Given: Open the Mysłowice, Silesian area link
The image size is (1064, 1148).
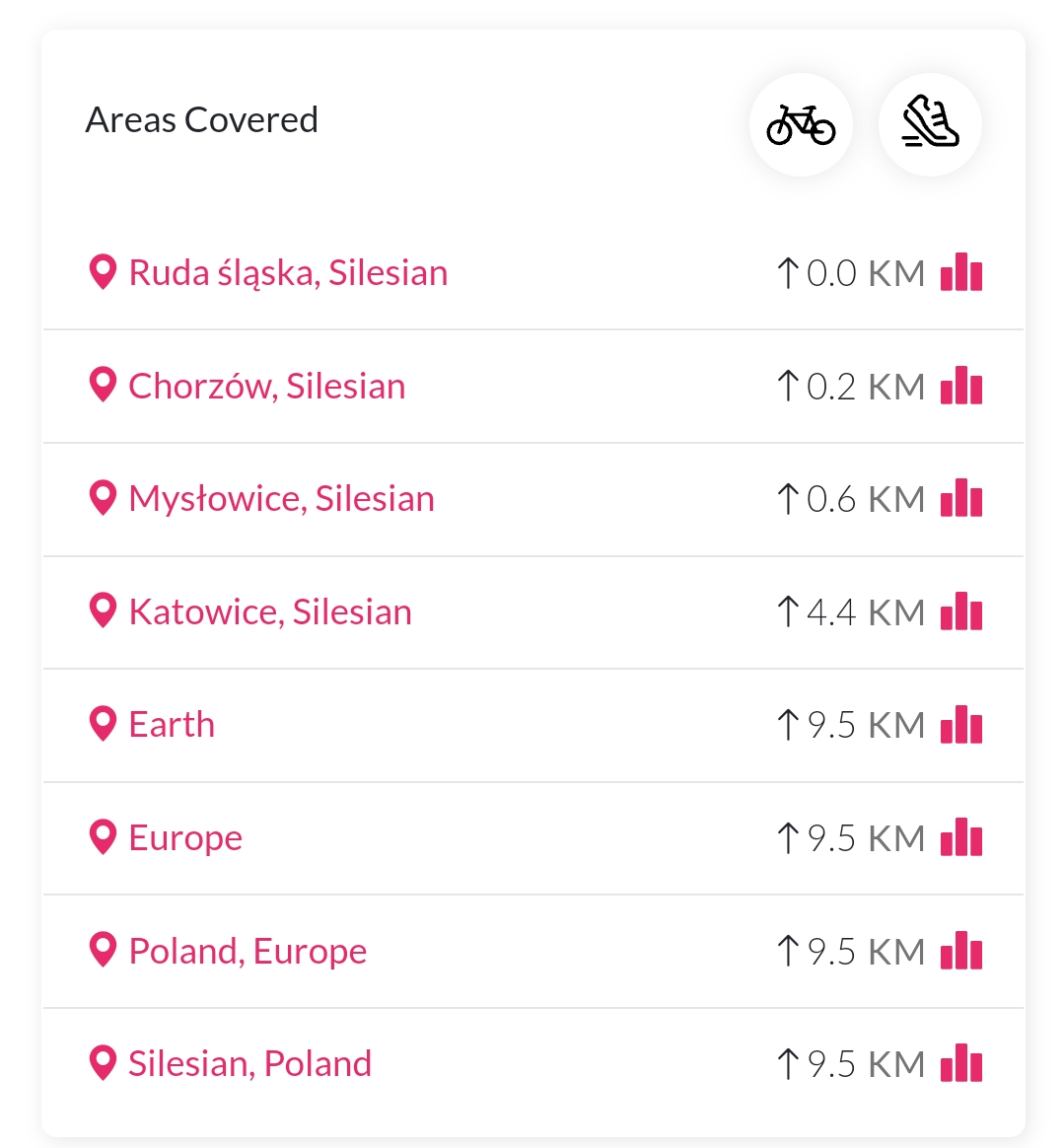Looking at the screenshot, I should click(281, 499).
